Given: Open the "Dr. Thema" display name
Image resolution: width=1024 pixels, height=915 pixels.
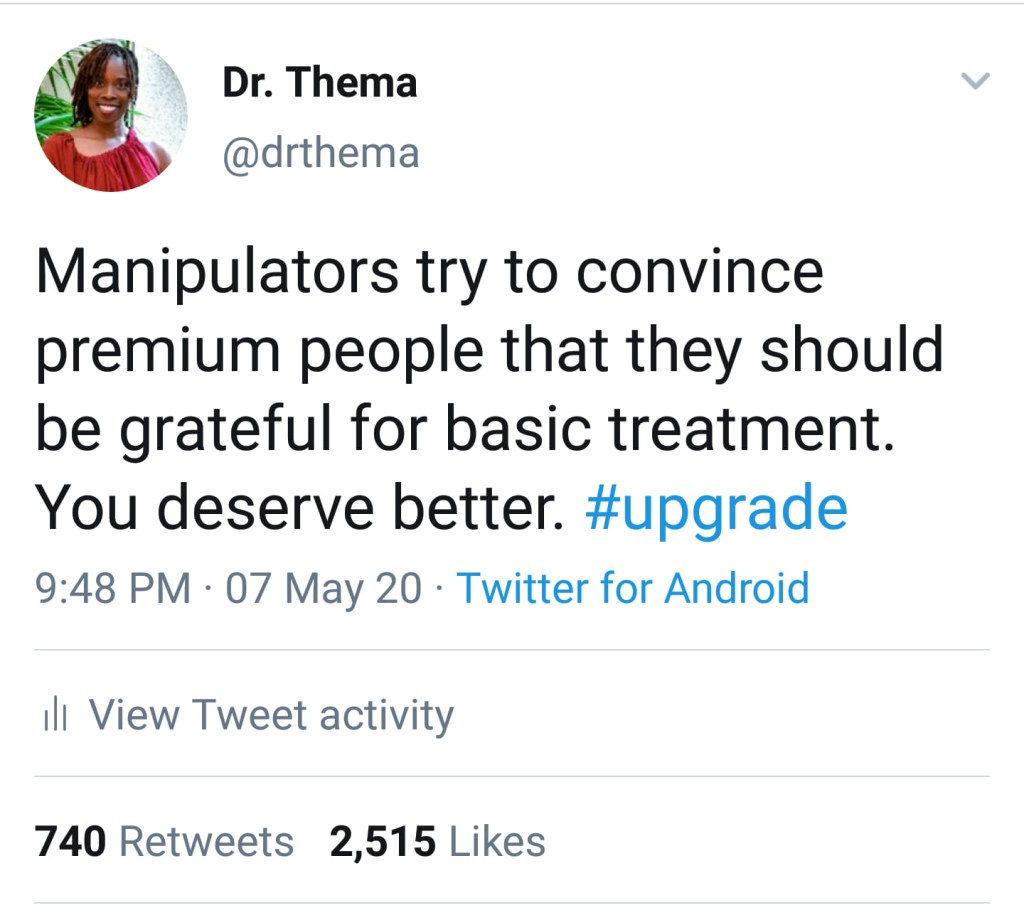Looking at the screenshot, I should (319, 83).
